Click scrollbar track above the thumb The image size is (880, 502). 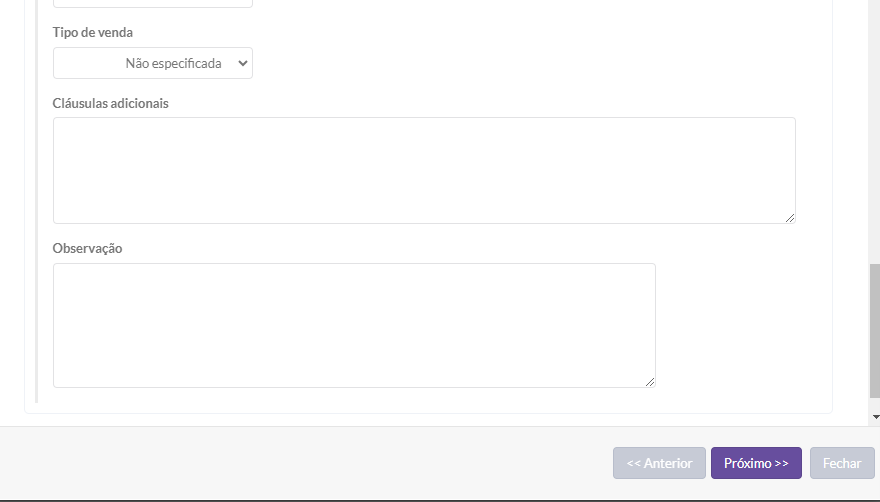coord(875,130)
